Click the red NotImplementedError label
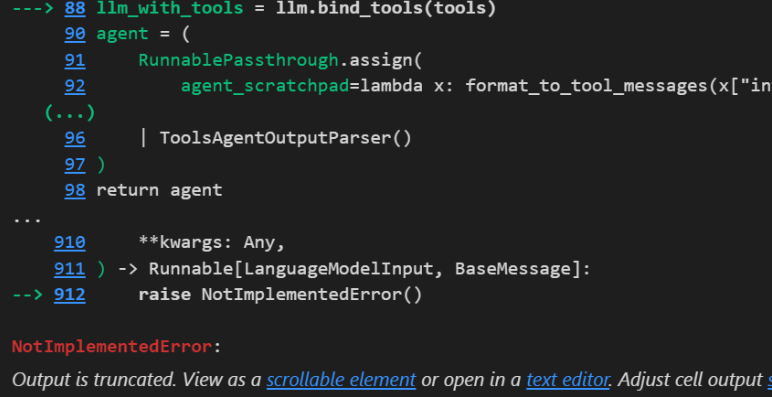This screenshot has width=772, height=397. (112, 347)
